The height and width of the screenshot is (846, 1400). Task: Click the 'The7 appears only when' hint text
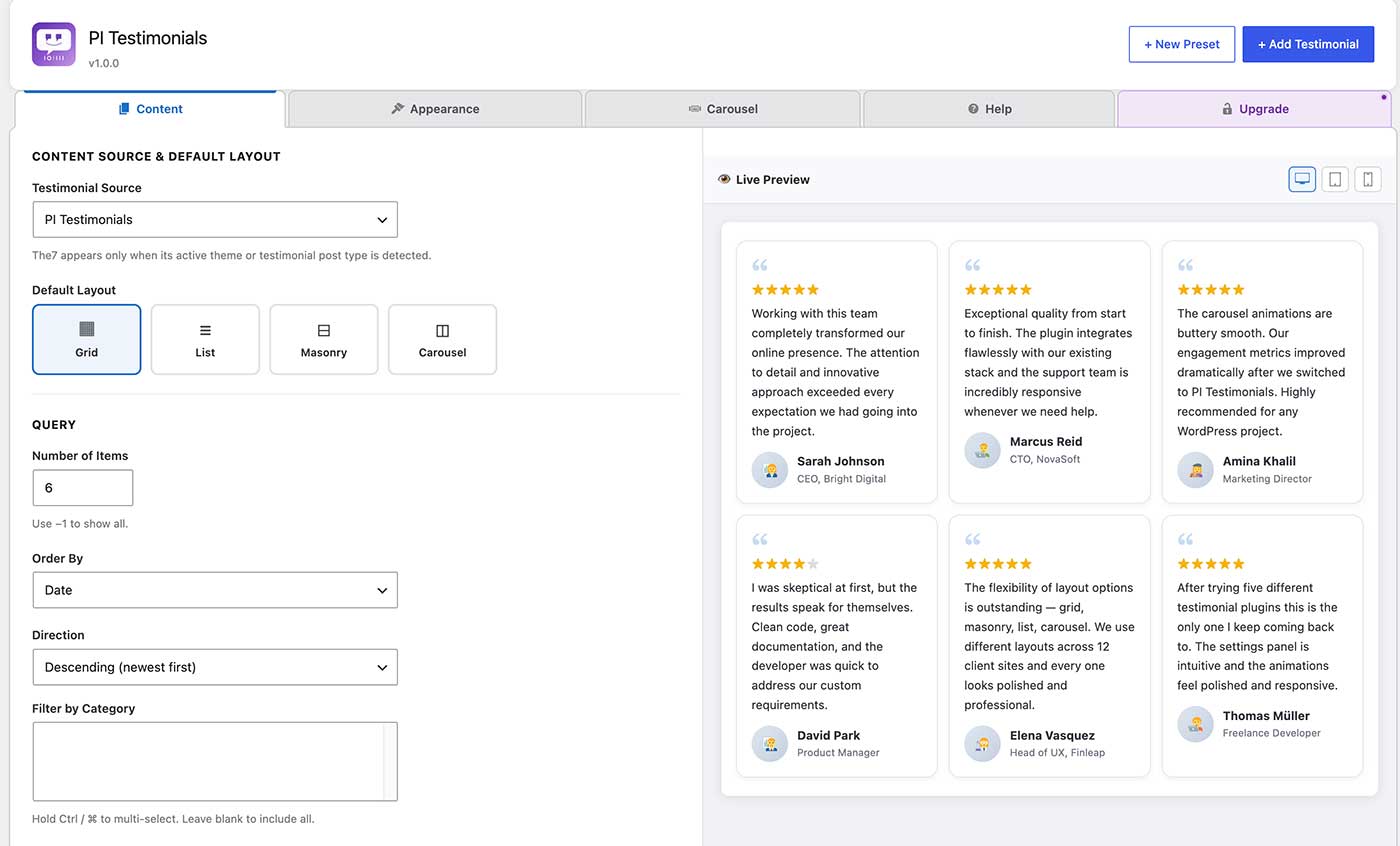[232, 256]
